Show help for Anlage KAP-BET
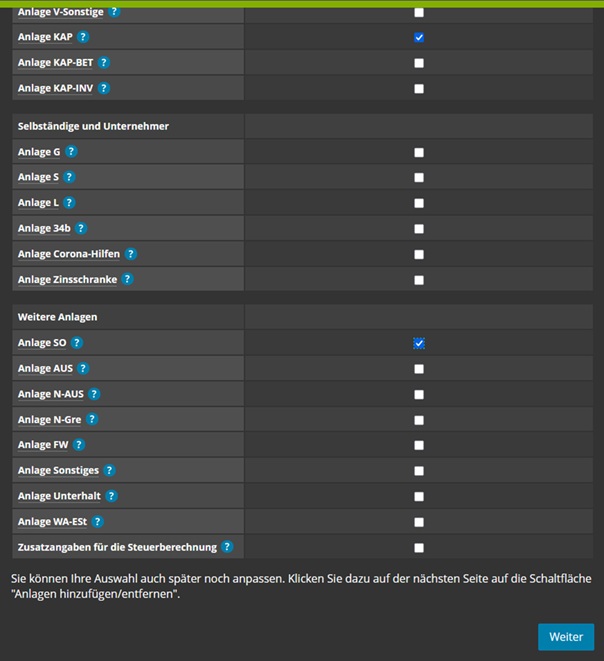Screen dimensions: 604x661 [x=104, y=63]
